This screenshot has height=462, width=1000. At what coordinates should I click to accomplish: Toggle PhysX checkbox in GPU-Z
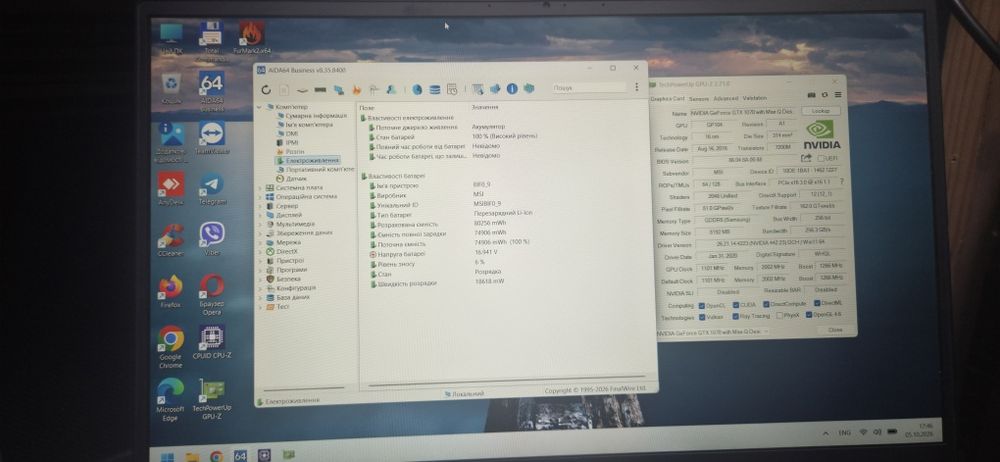tap(779, 315)
